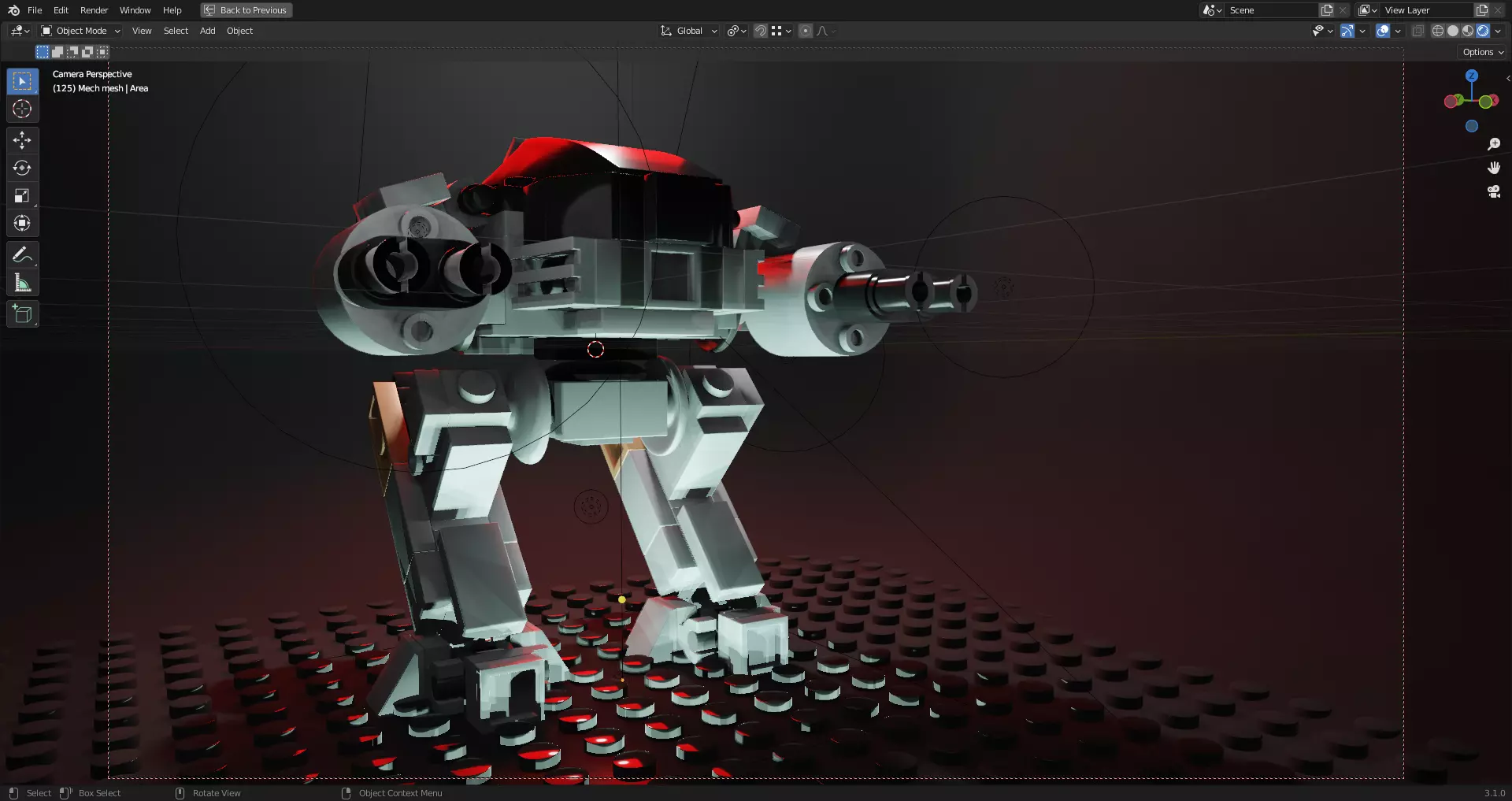The height and width of the screenshot is (801, 1512).
Task: Open the Window menu
Action: click(x=135, y=10)
